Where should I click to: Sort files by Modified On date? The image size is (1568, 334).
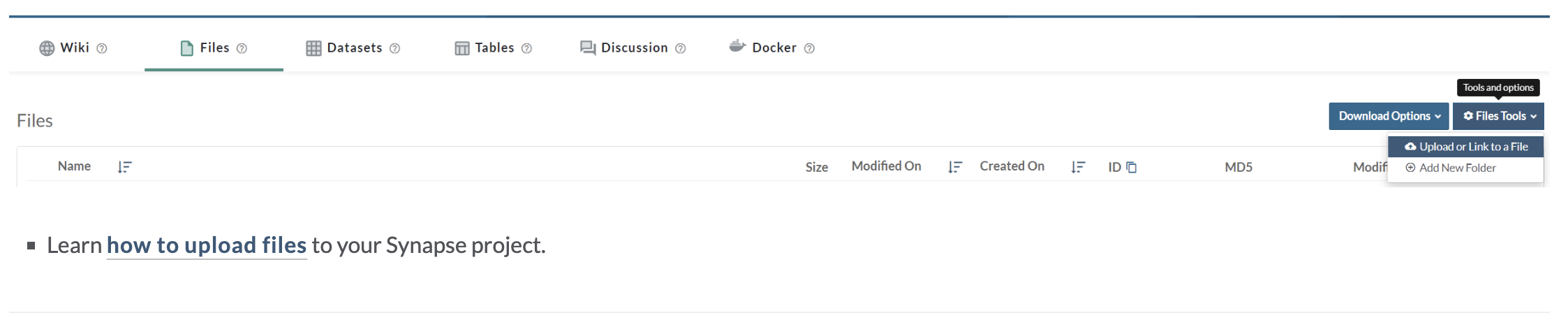click(x=955, y=167)
